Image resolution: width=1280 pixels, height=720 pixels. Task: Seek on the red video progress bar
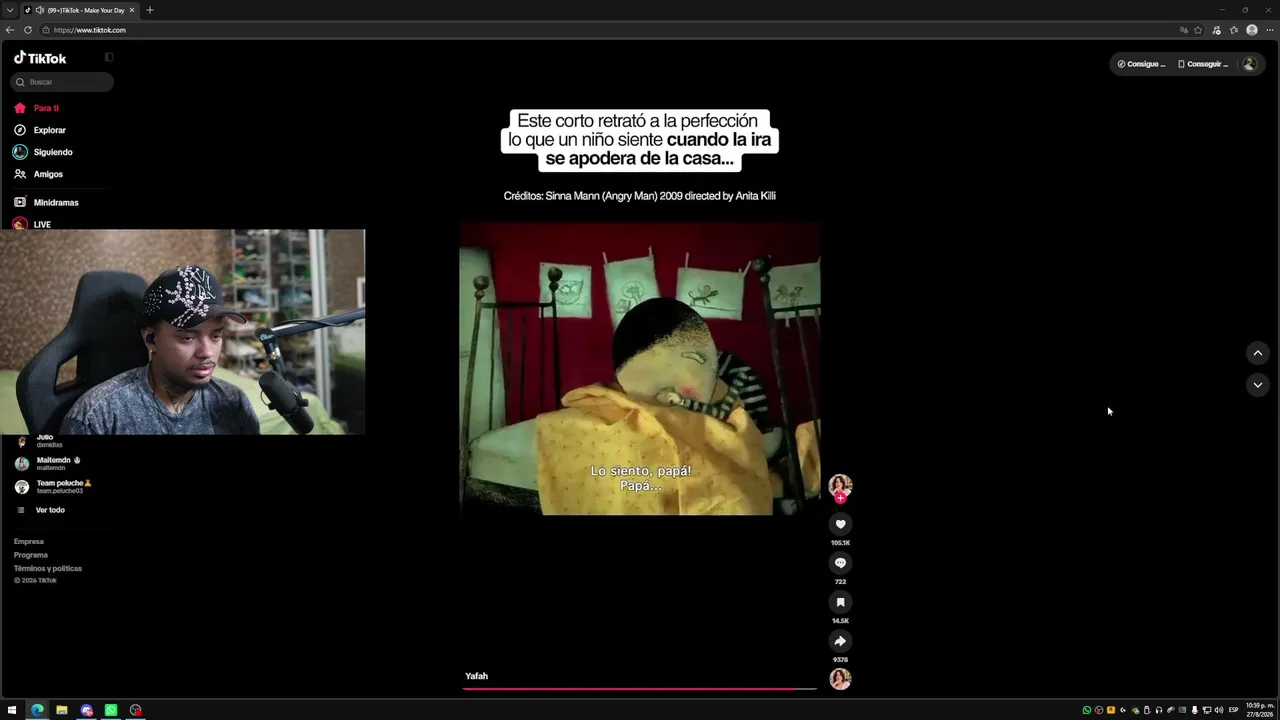point(639,688)
